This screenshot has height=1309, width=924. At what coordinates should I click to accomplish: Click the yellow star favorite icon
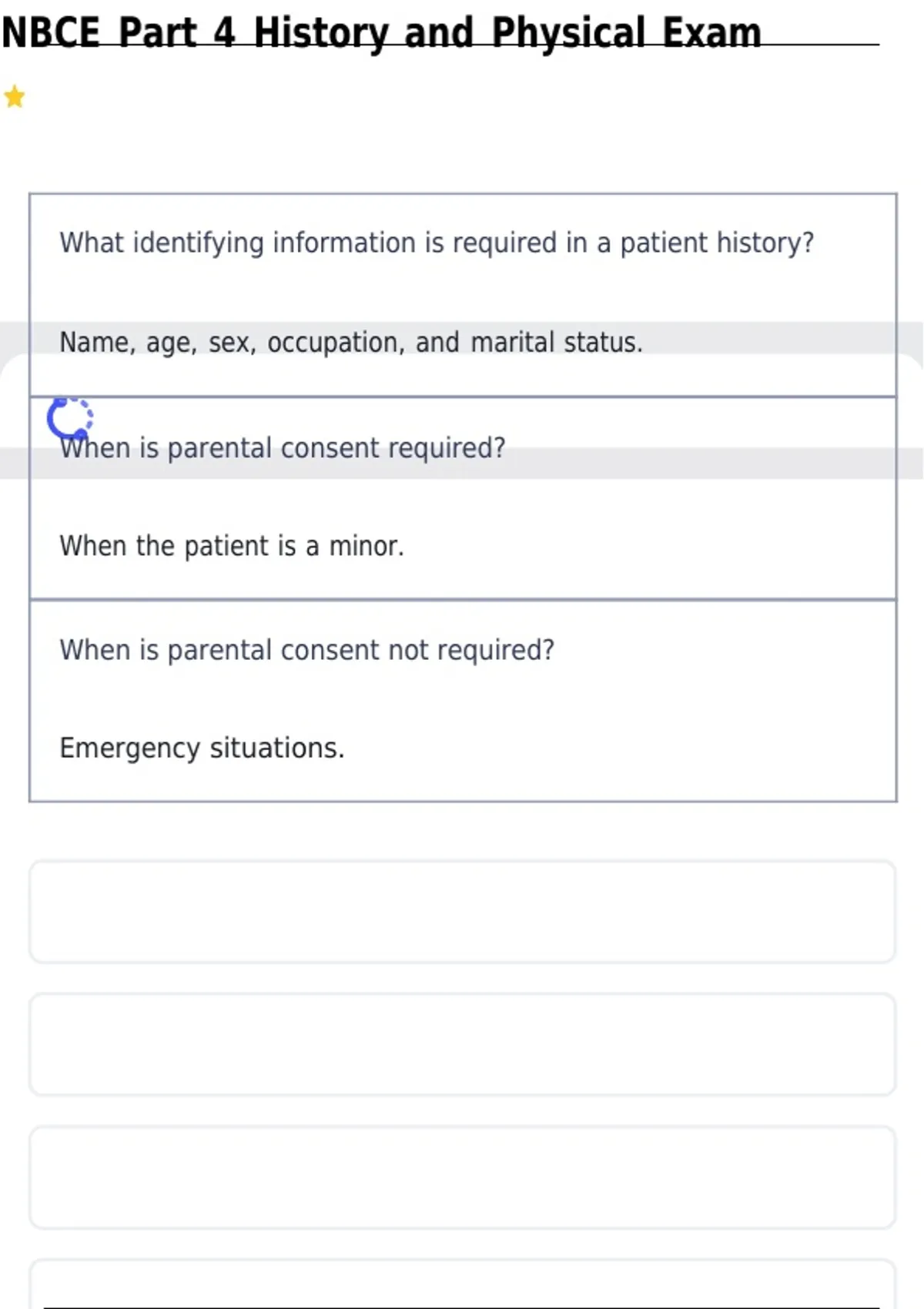pyautogui.click(x=15, y=97)
